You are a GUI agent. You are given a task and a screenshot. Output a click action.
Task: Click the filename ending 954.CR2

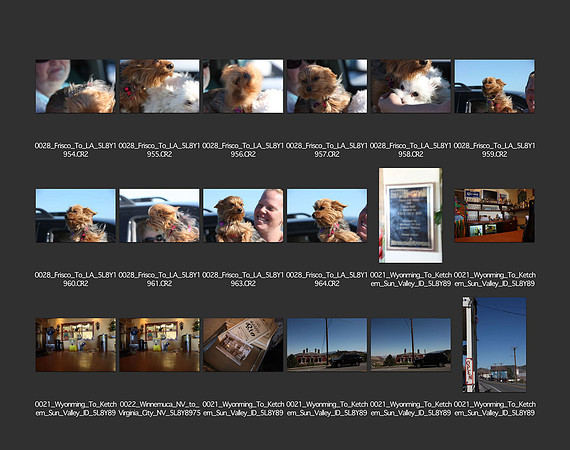click(76, 150)
